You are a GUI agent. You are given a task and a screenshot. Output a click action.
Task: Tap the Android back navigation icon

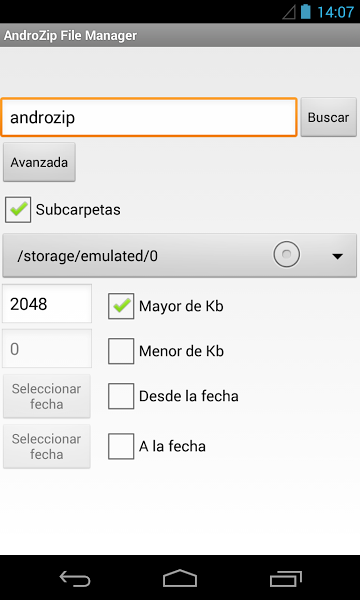click(75, 578)
